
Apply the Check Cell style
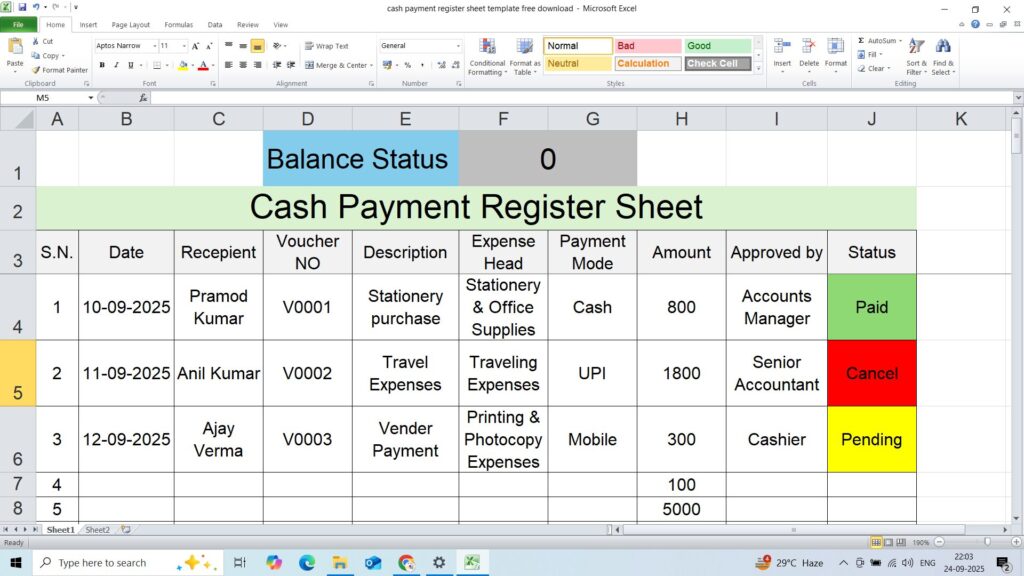pyautogui.click(x=717, y=64)
